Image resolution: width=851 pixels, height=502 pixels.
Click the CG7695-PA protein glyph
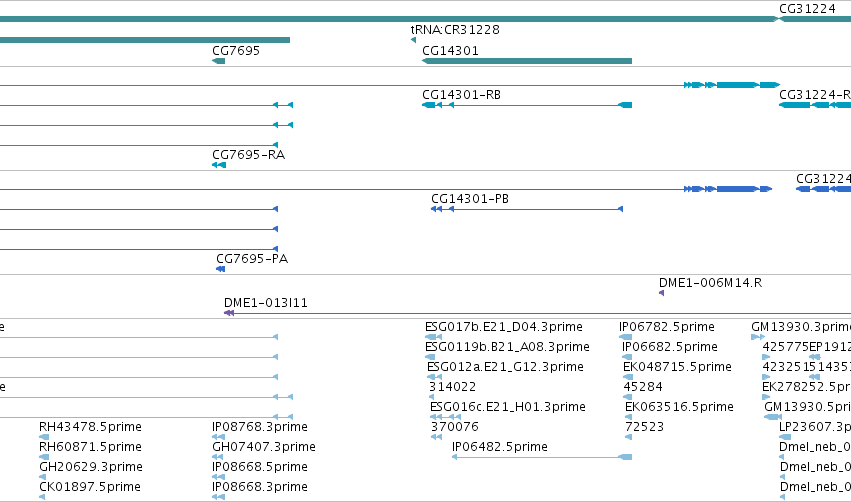tap(220, 269)
